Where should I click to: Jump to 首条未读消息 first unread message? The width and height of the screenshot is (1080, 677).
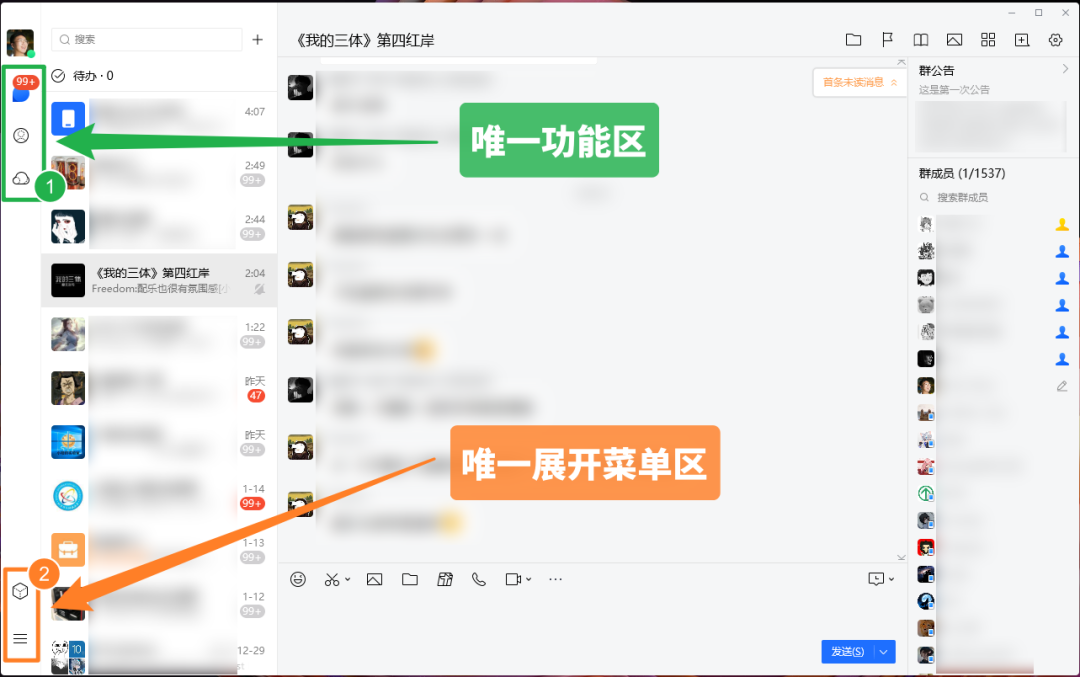click(860, 83)
